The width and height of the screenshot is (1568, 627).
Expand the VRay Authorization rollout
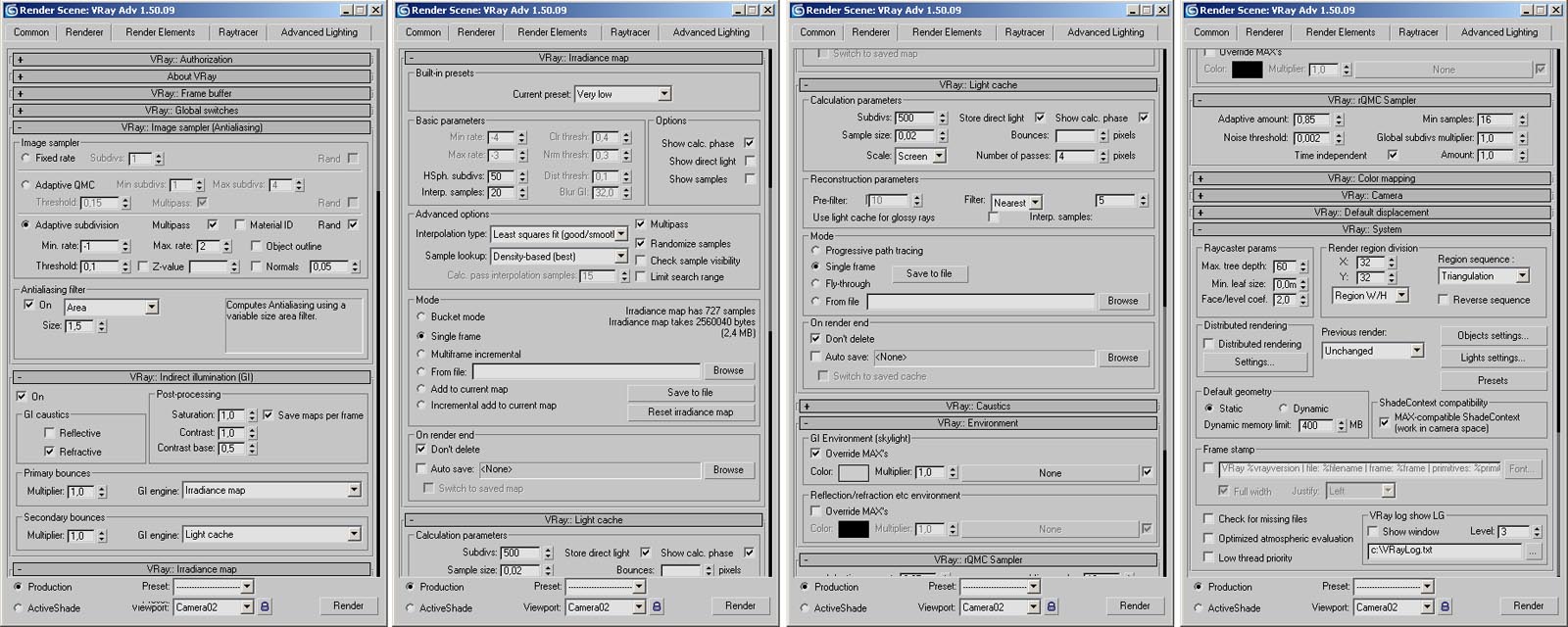click(192, 60)
